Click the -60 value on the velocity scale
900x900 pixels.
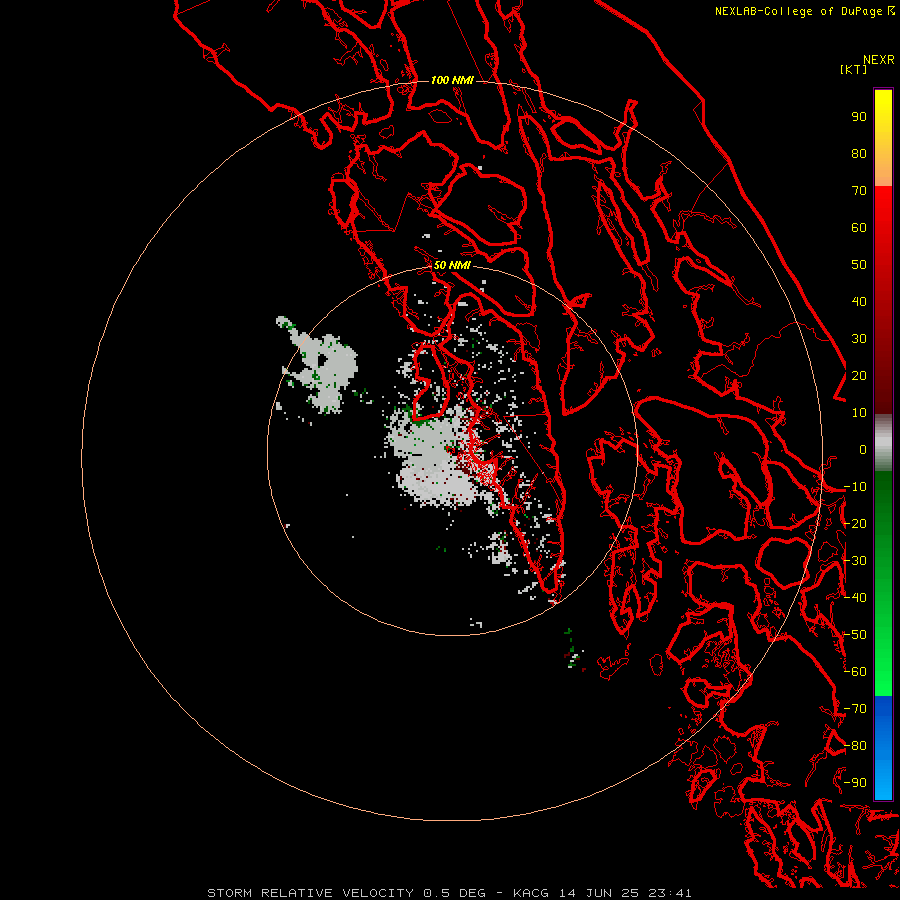(855, 672)
